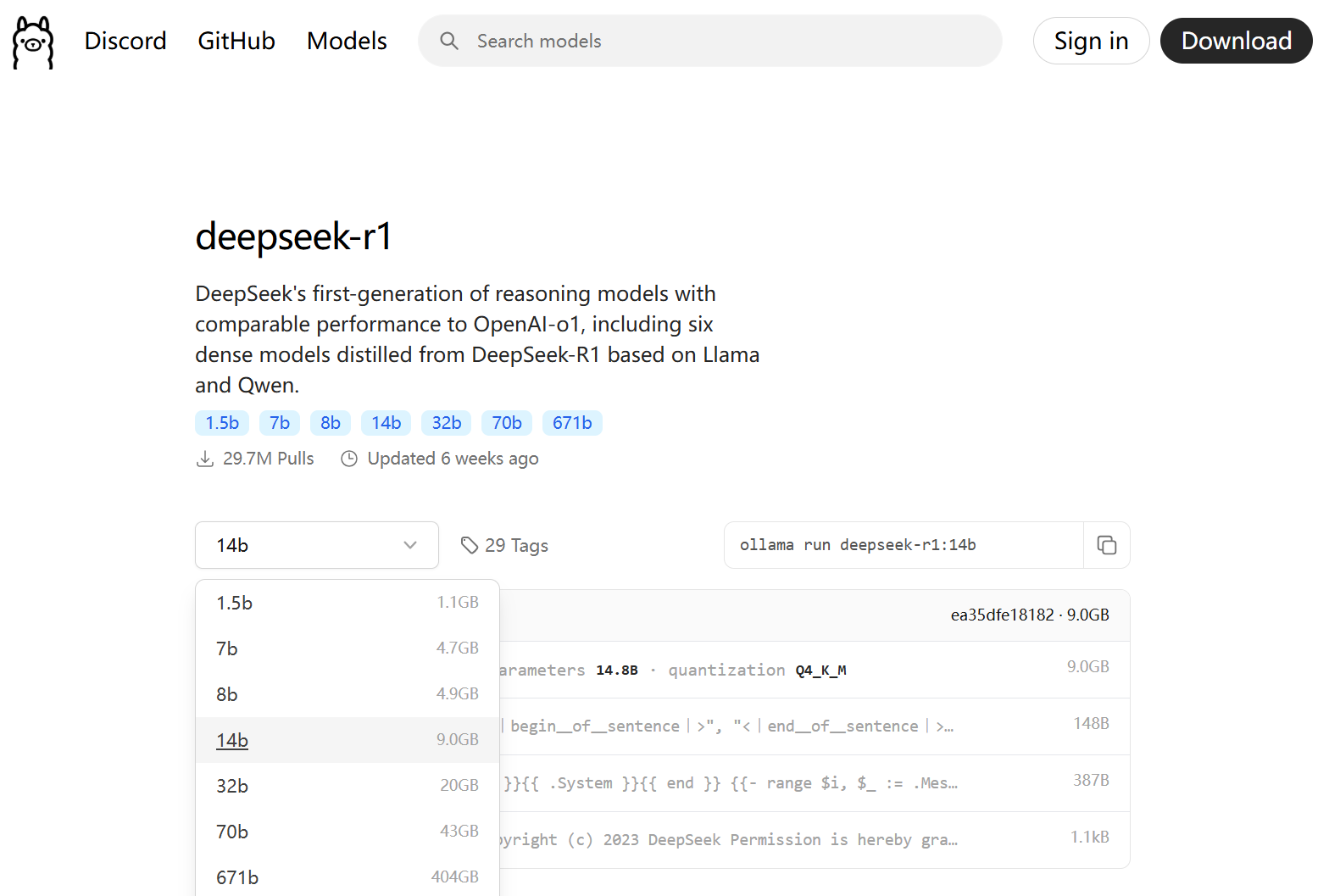Open the Discord link

125,41
